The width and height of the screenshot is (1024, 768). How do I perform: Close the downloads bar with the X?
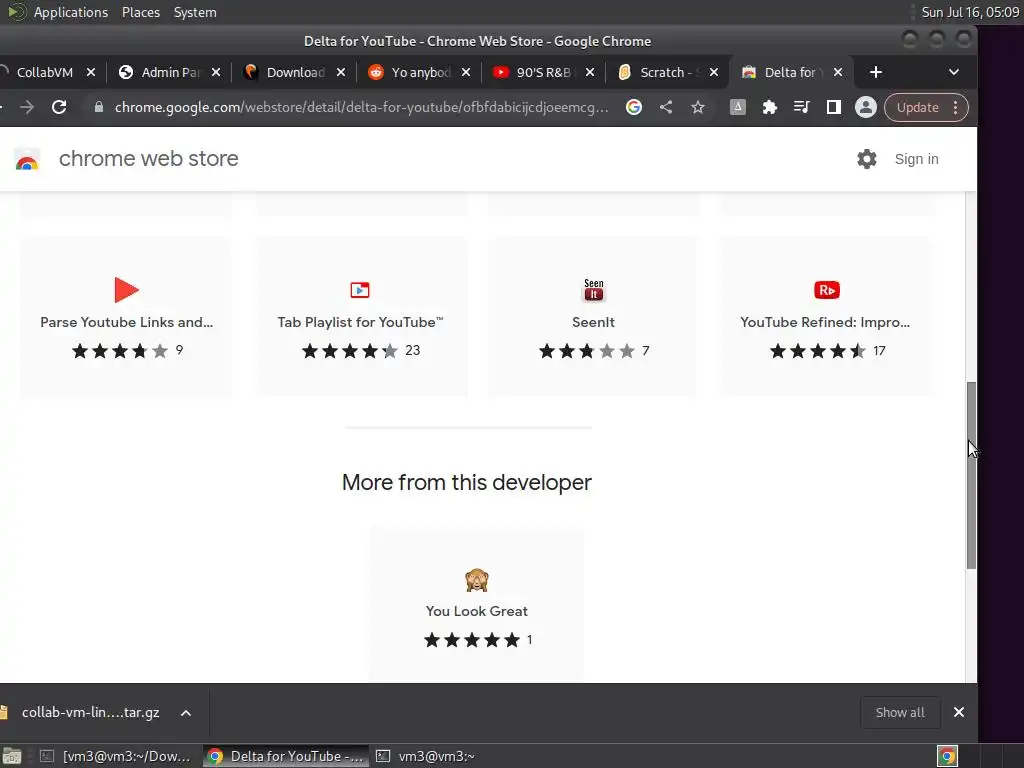tap(958, 712)
